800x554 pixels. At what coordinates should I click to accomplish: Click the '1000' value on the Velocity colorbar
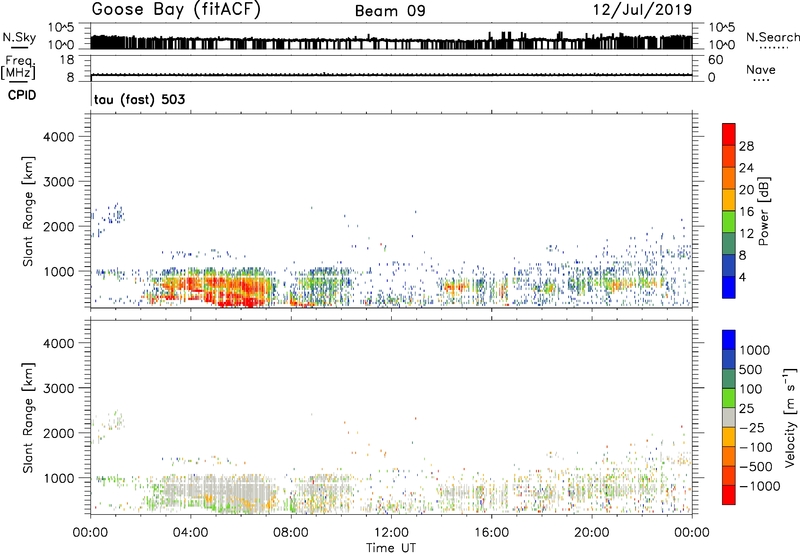pyautogui.click(x=755, y=350)
